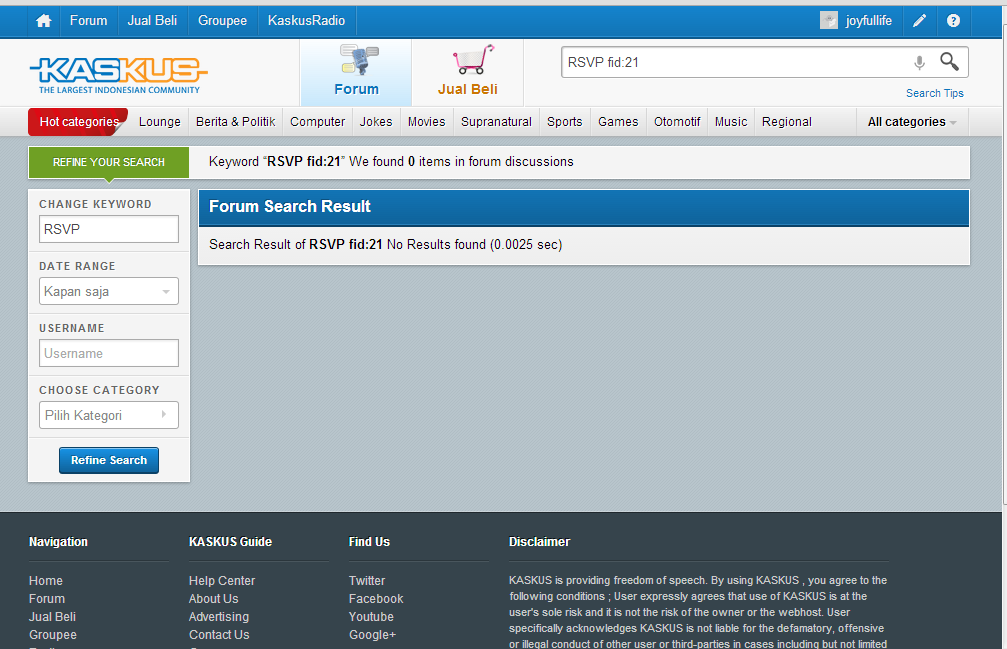Open Jual Beli in the top navigation bar
The image size is (1007, 649).
[152, 21]
